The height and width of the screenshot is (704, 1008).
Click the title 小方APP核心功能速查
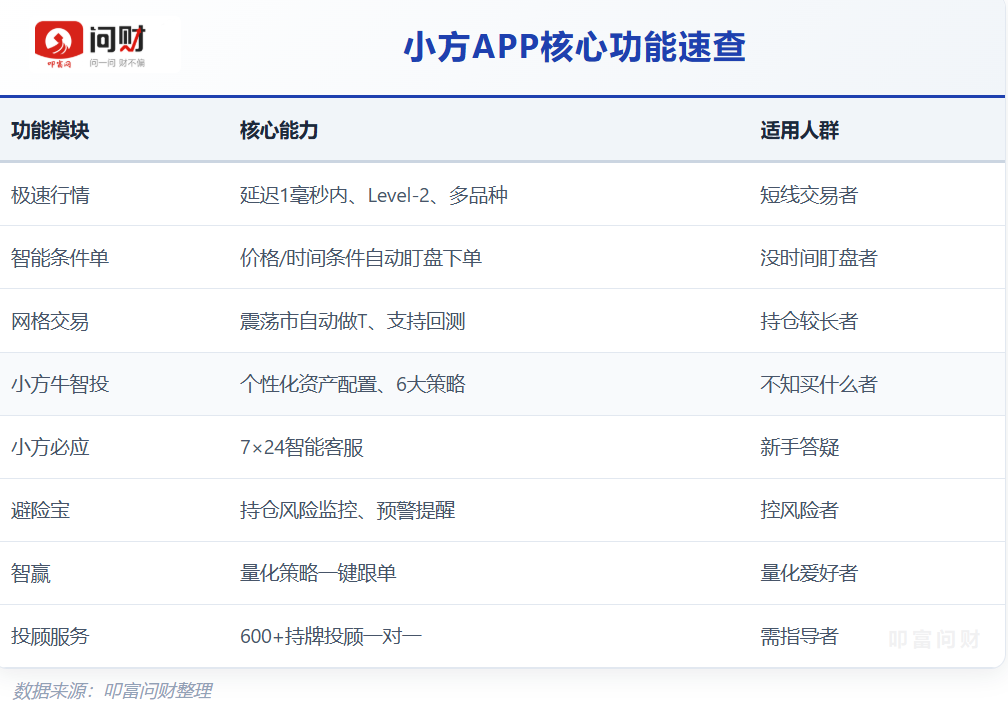(x=575, y=47)
